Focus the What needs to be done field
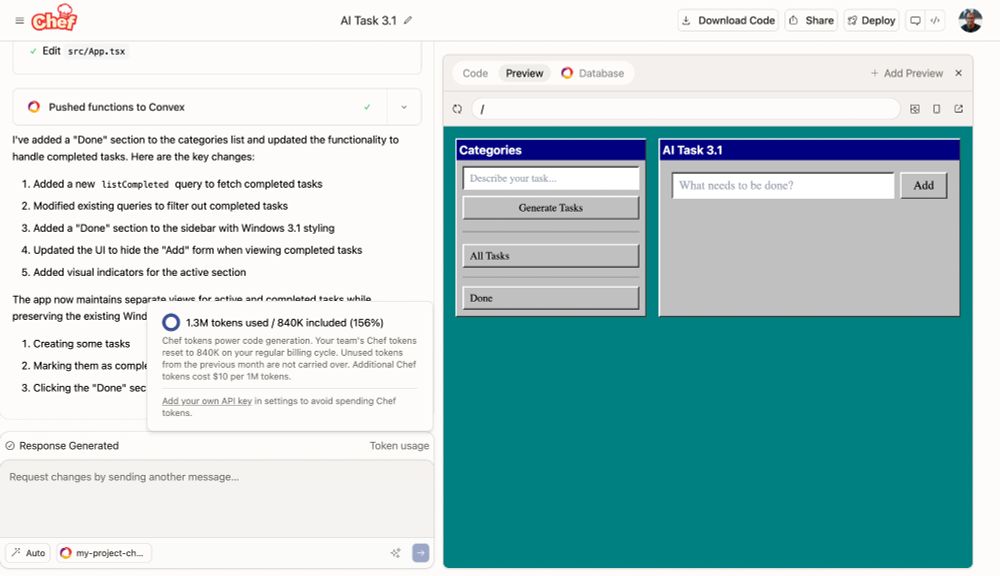1000x576 pixels. point(783,186)
